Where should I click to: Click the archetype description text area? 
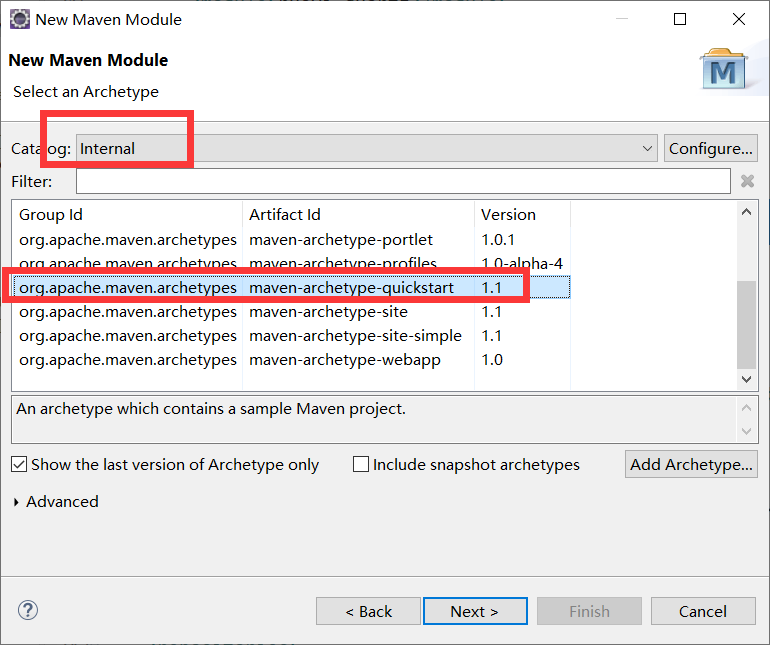coord(374,420)
